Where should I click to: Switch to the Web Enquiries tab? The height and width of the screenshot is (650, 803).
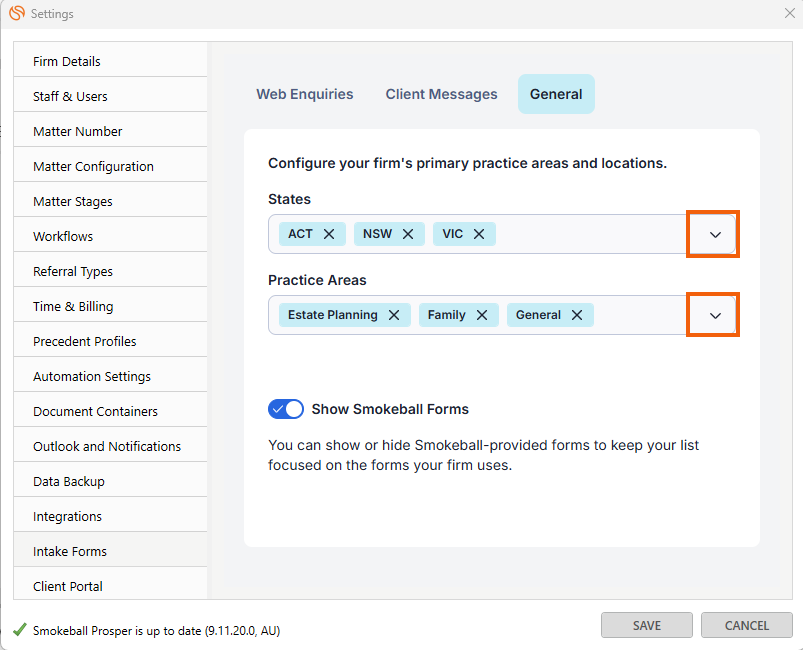click(x=305, y=94)
